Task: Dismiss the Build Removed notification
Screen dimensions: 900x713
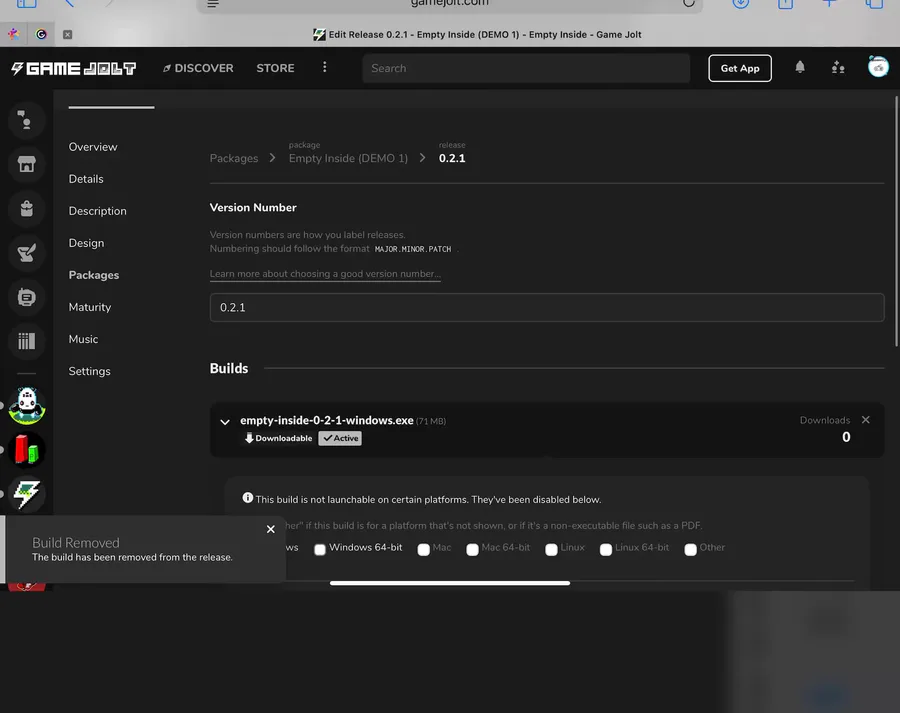Action: (271, 529)
